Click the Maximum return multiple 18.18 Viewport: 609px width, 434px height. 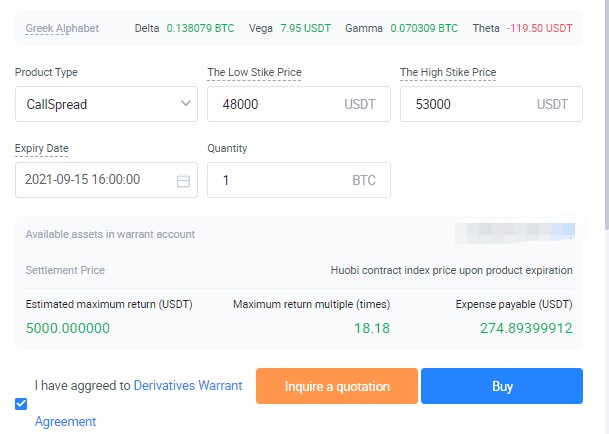[372, 328]
